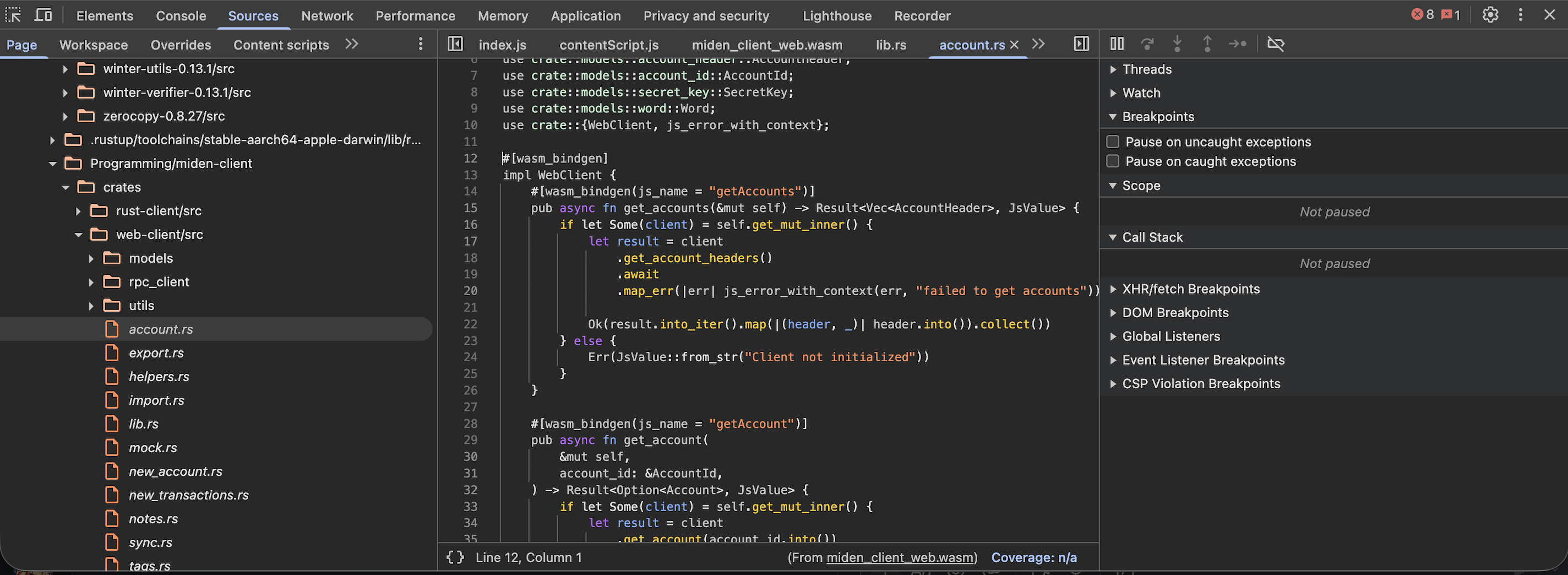Click the red error count badge showing 8
This screenshot has width=1568, height=575.
pyautogui.click(x=1423, y=15)
